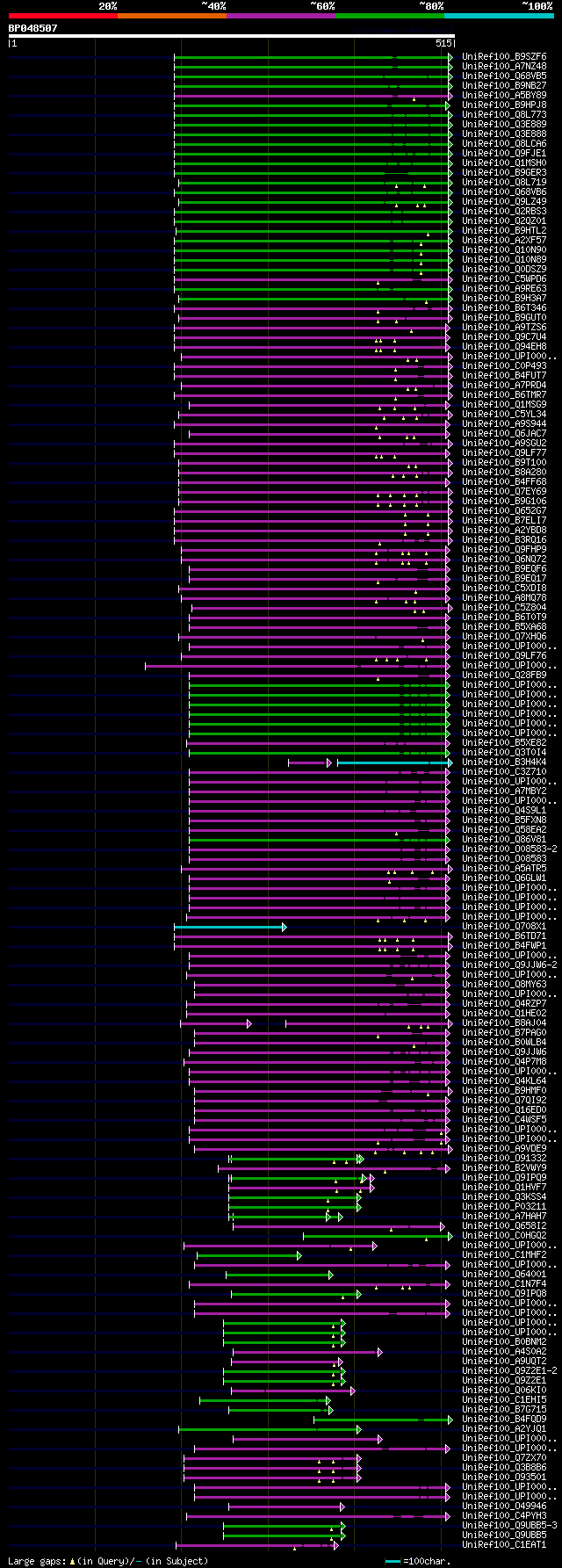
Task: Click the UniRef100_C1EAT1 label
Action: [x=504, y=1545]
